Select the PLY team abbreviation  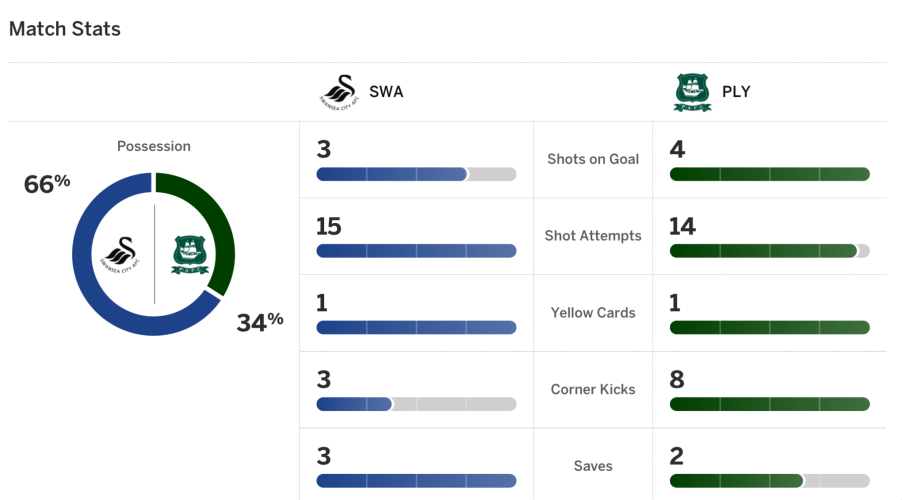736,92
